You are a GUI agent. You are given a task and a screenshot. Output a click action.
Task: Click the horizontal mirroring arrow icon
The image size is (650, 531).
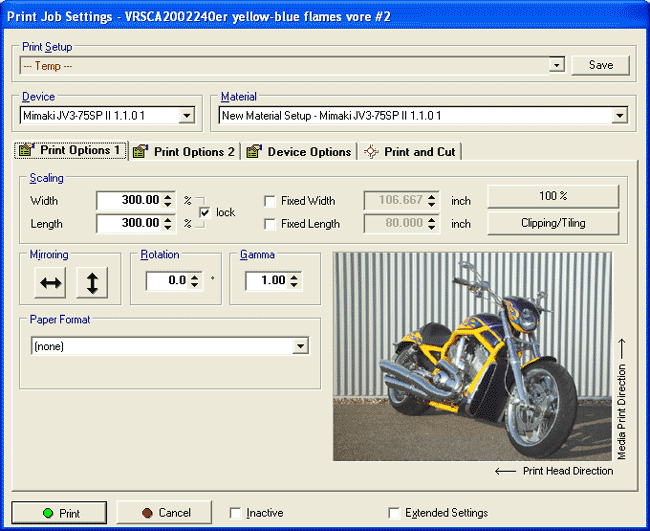51,283
